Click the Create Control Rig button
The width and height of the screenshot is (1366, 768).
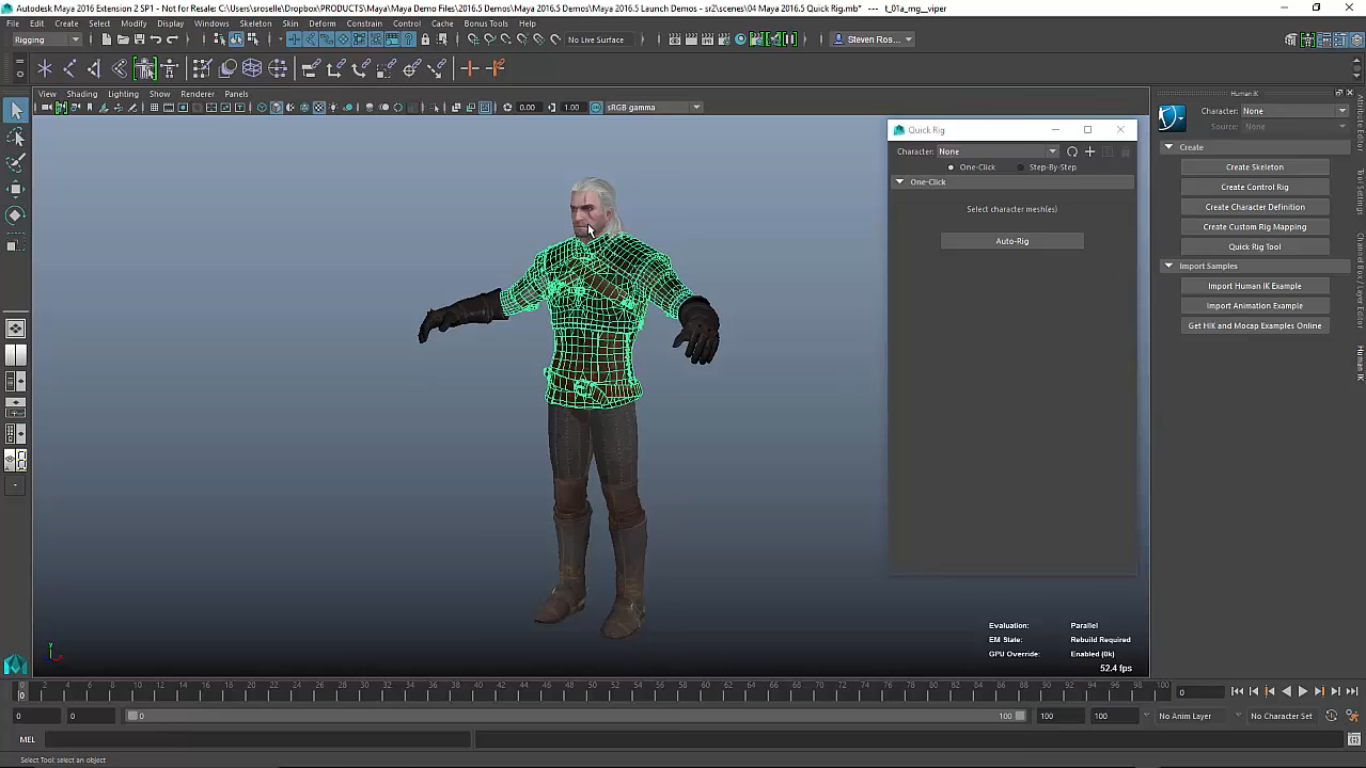1254,187
